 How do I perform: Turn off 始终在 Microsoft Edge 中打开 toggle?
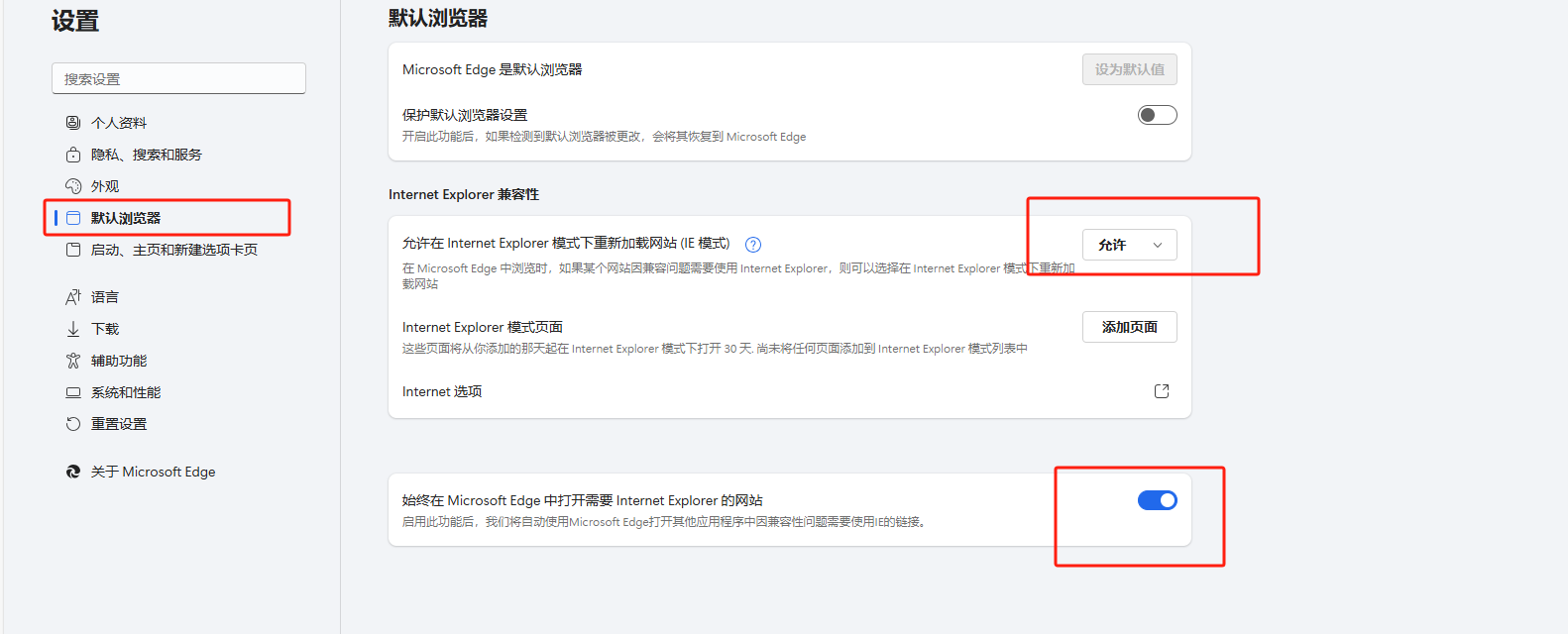1157,500
